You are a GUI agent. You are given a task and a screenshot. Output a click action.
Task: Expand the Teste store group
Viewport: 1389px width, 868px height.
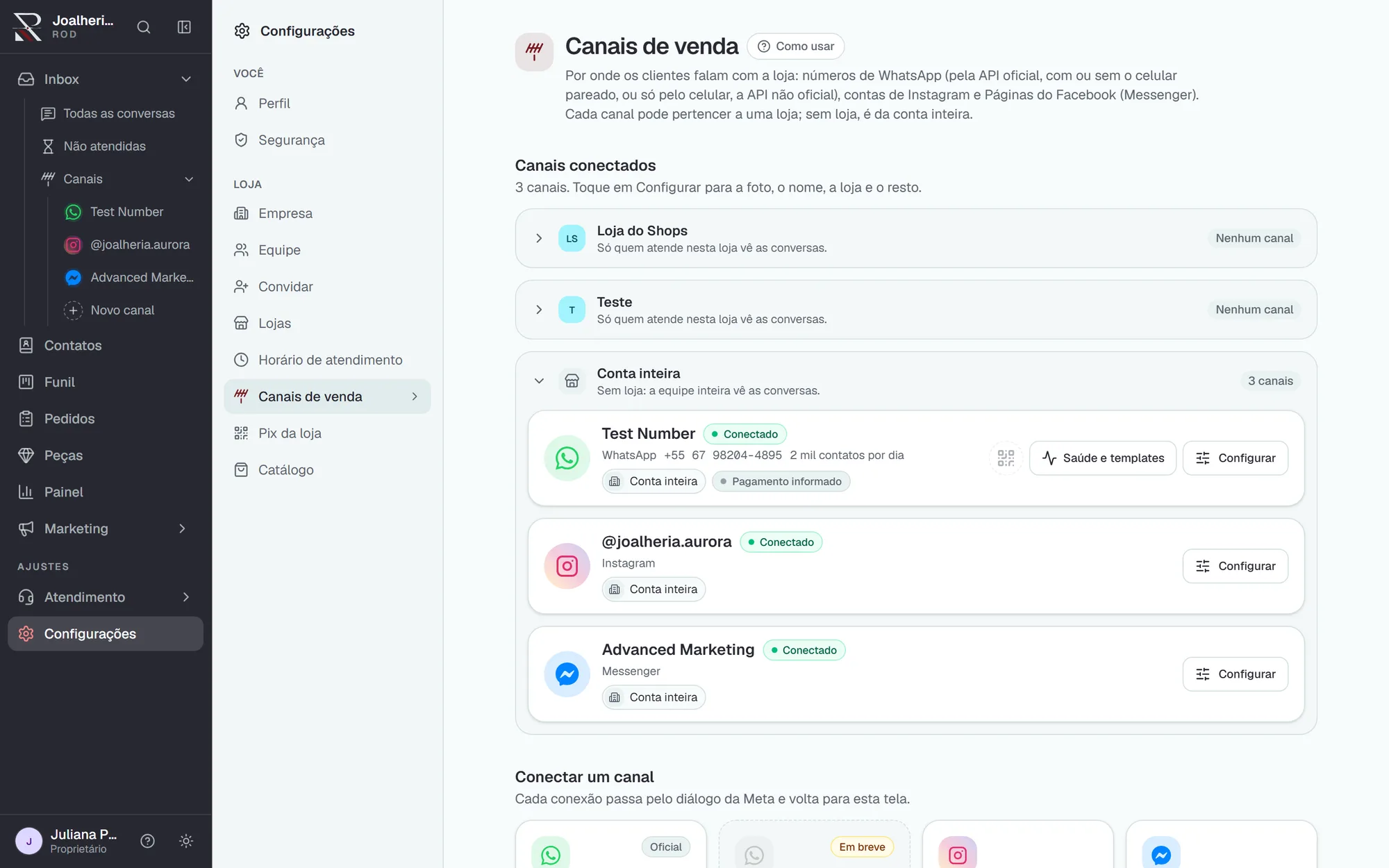click(539, 310)
